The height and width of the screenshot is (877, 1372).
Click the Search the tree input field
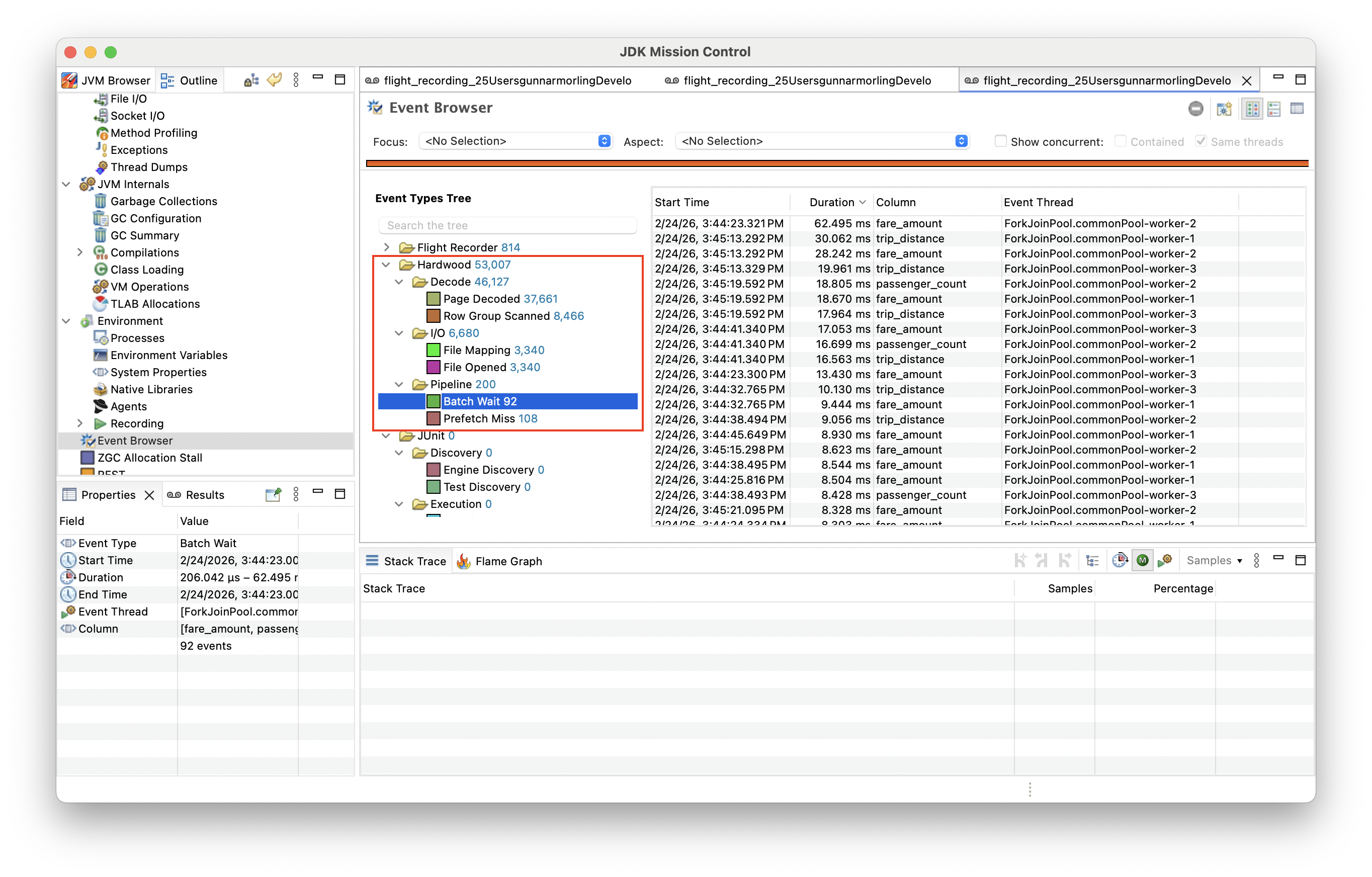tap(507, 225)
